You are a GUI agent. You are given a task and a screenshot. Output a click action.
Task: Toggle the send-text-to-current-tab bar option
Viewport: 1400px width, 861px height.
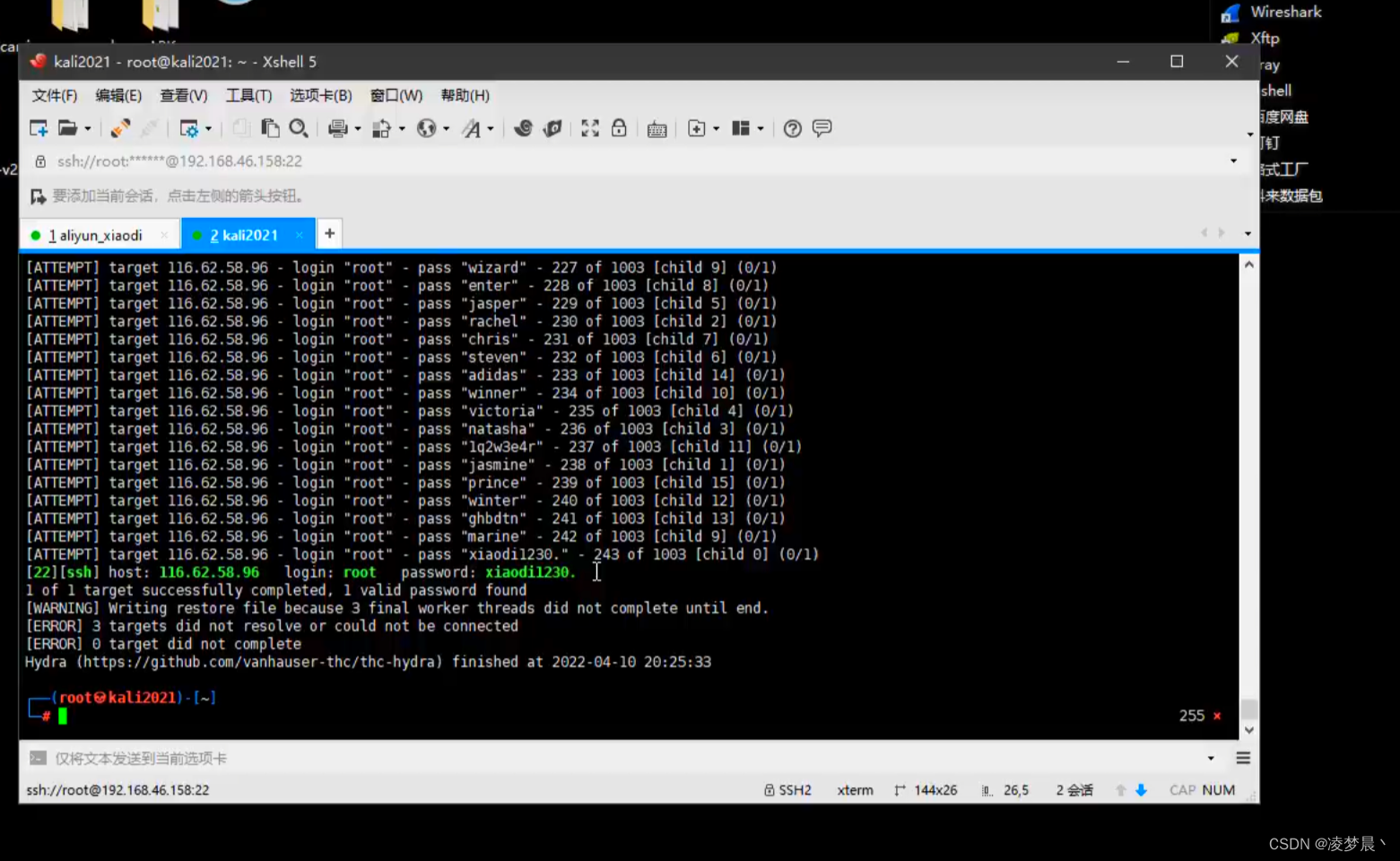click(38, 758)
